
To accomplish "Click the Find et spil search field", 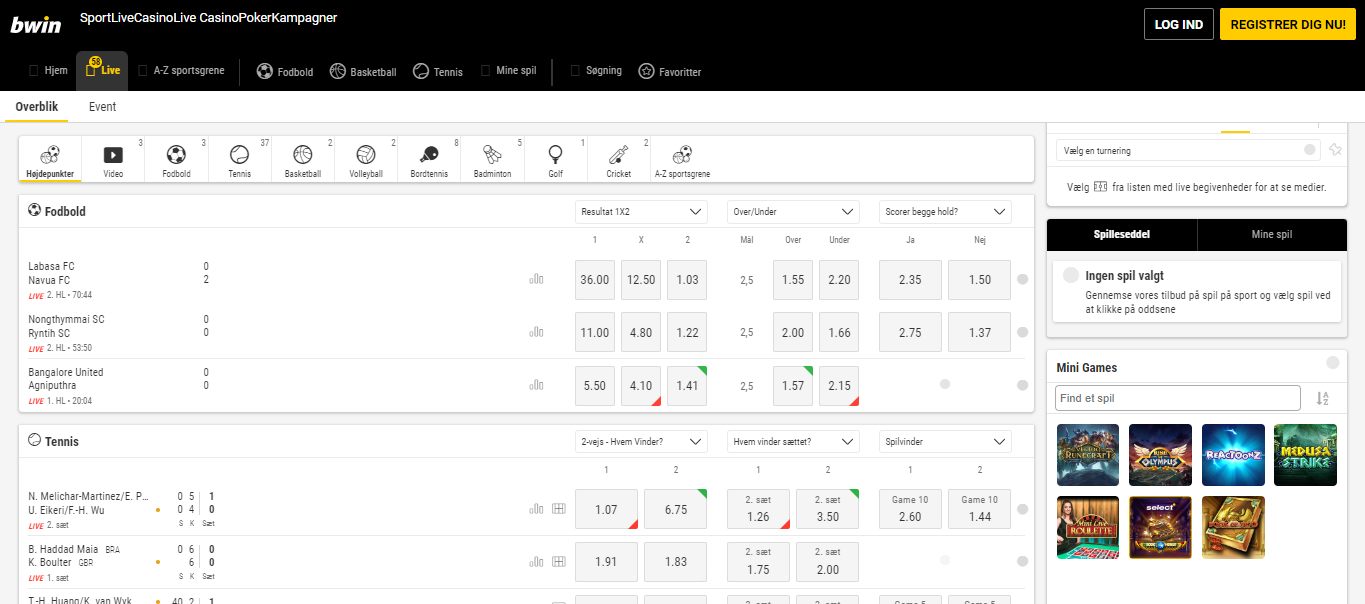I will [x=1178, y=398].
